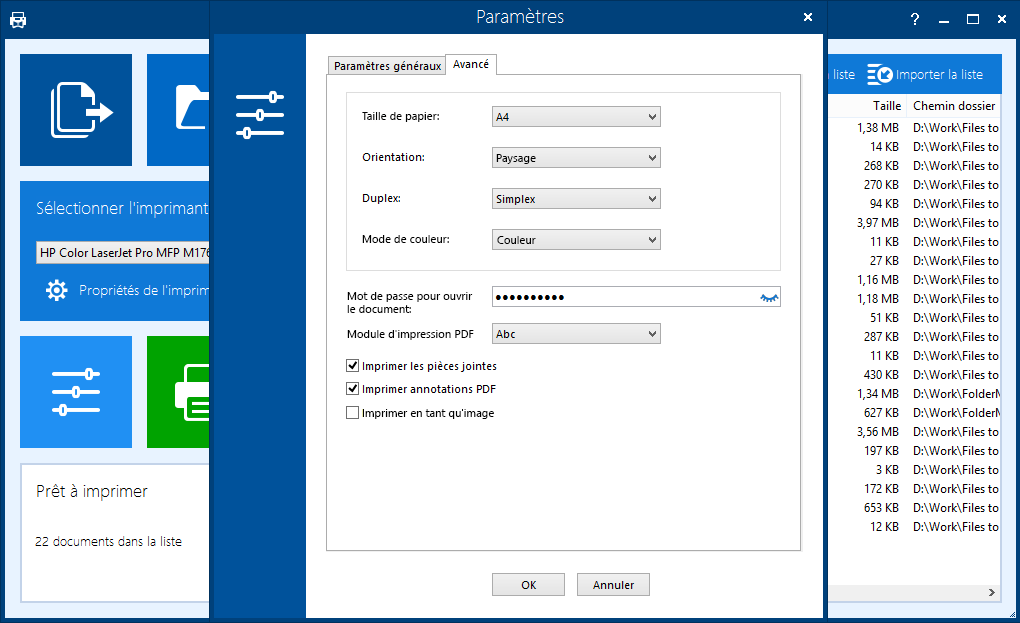Select the Avancé tab
The image size is (1020, 623).
[x=470, y=63]
